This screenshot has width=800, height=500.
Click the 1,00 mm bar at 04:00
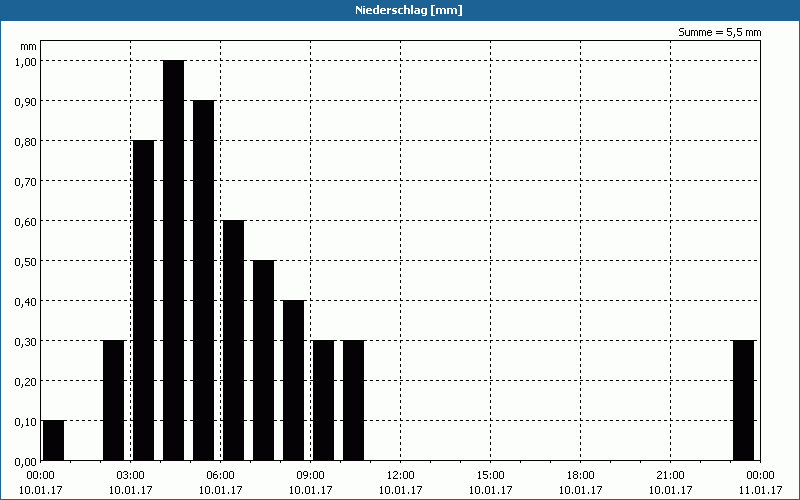173,260
